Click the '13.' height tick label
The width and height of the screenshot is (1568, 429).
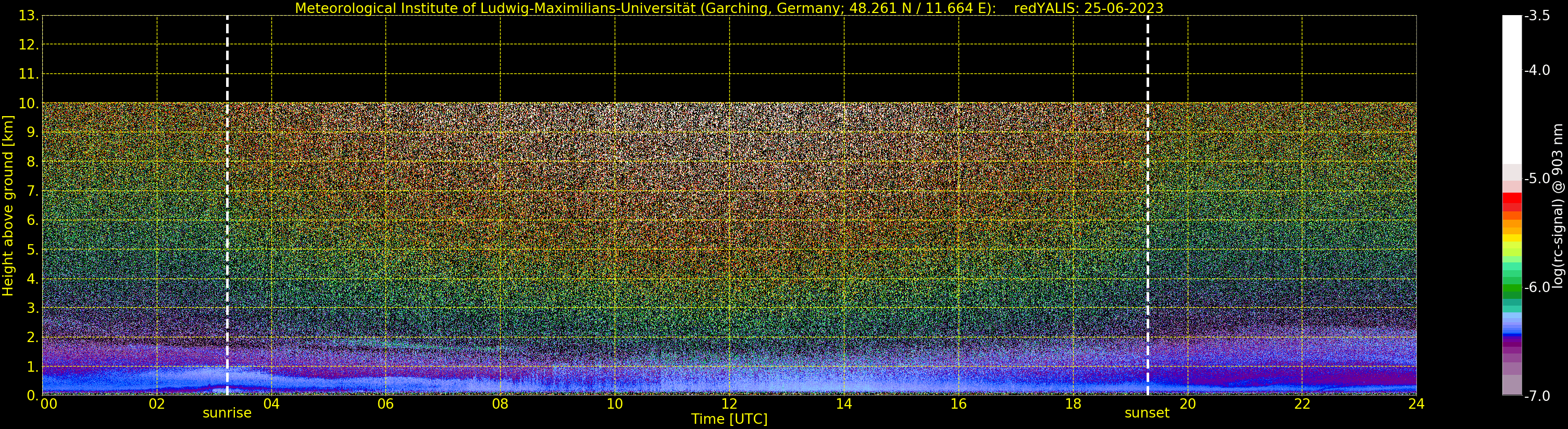click(x=29, y=16)
